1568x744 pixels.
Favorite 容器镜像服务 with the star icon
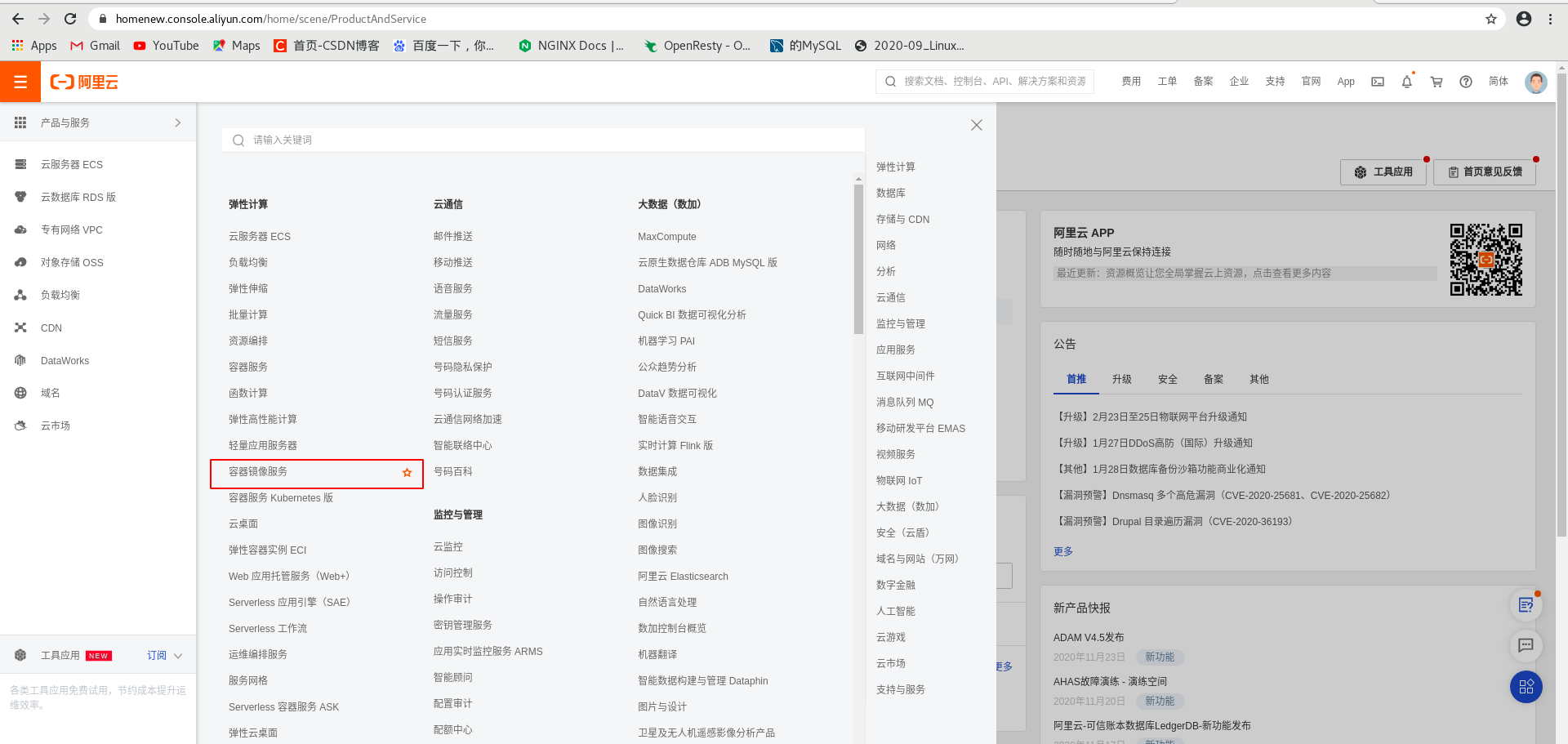tap(408, 472)
